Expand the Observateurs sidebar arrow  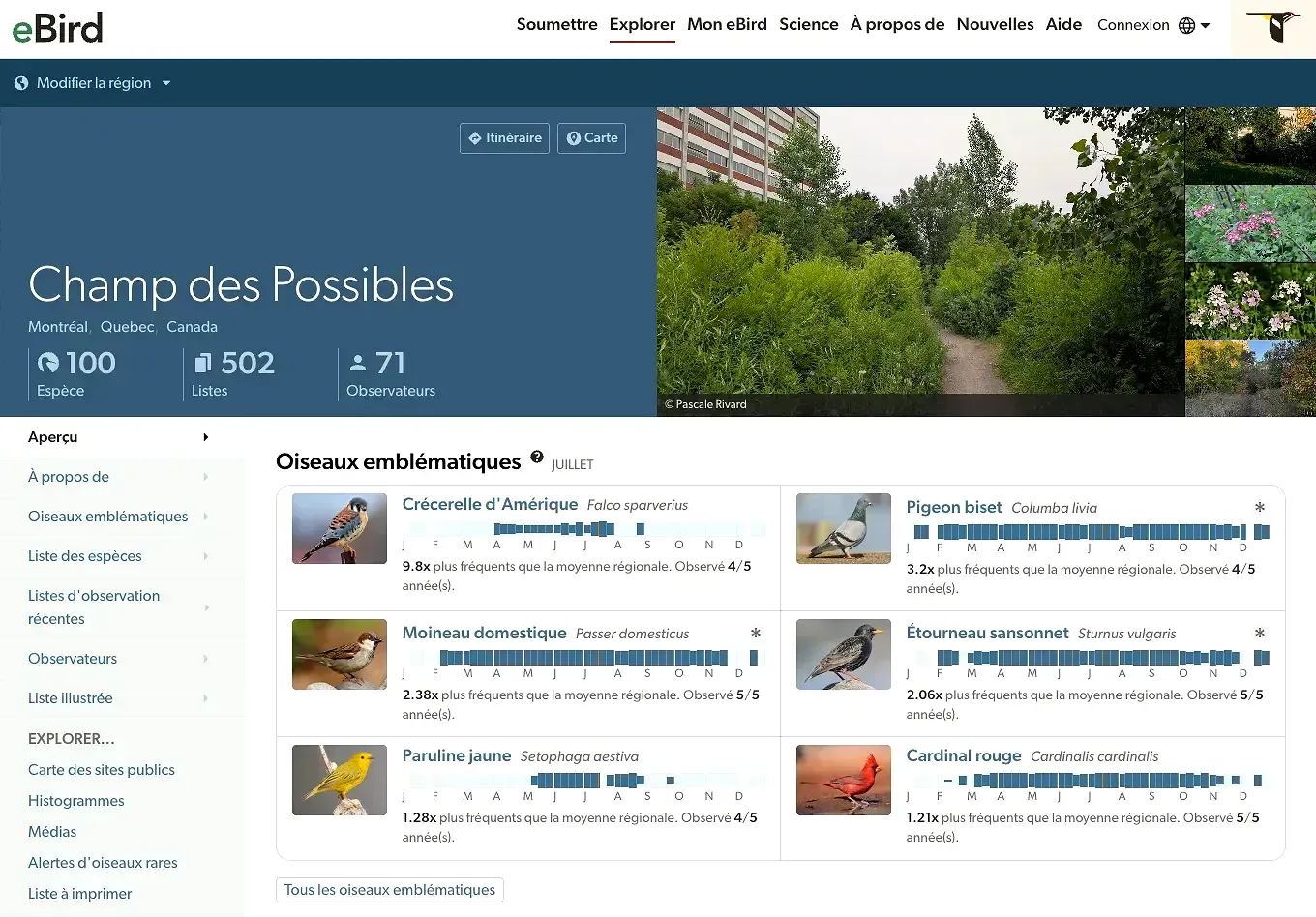point(206,659)
